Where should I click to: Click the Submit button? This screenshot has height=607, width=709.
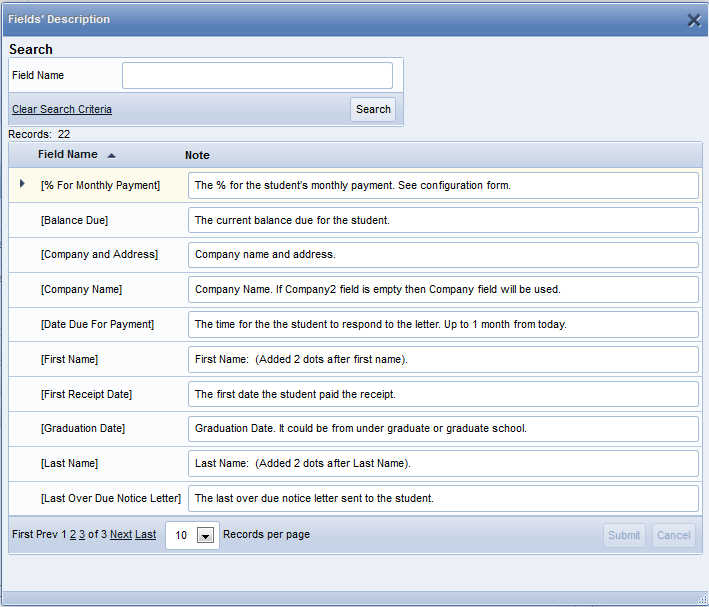click(x=624, y=535)
